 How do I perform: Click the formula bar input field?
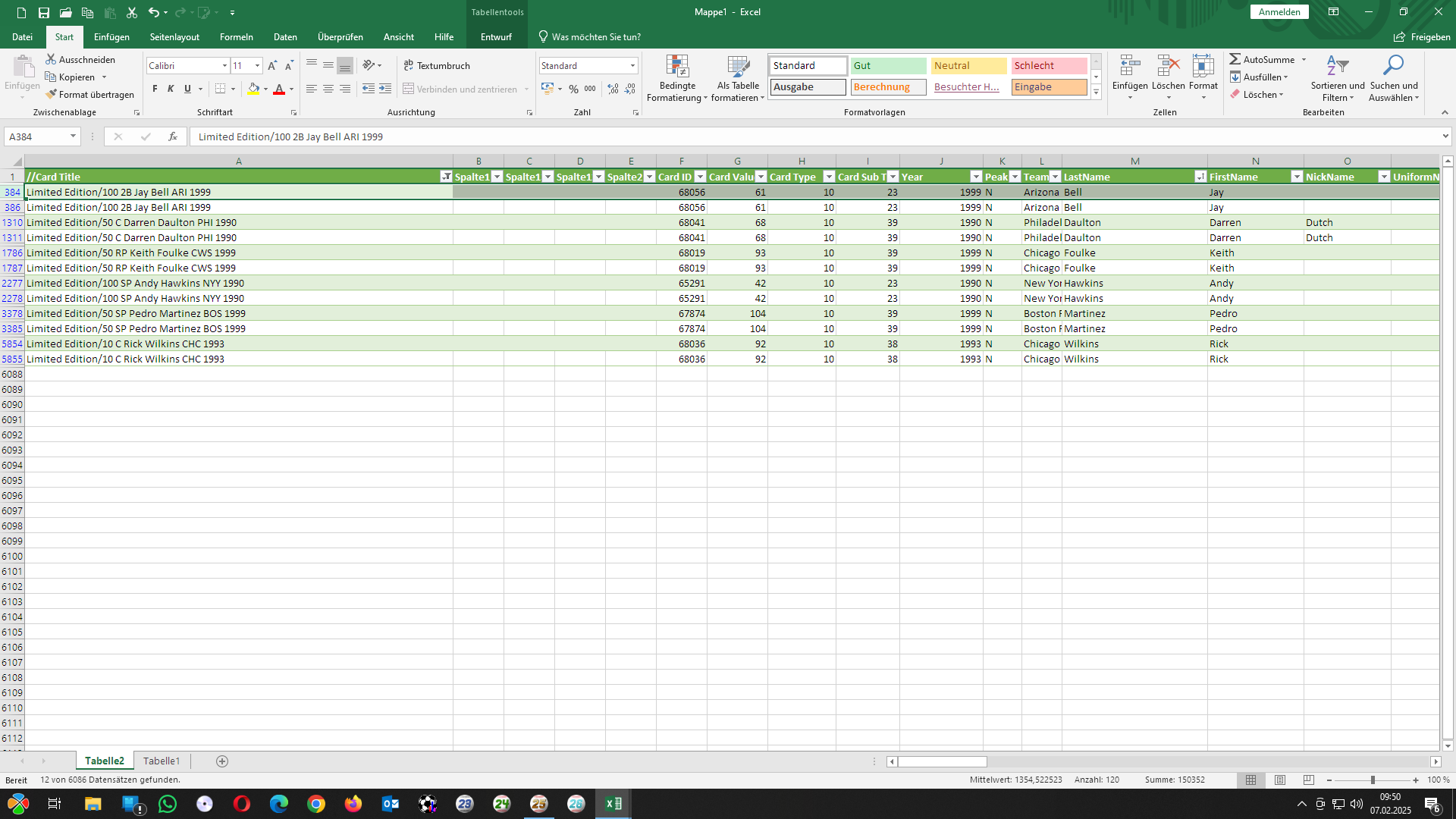(x=811, y=136)
